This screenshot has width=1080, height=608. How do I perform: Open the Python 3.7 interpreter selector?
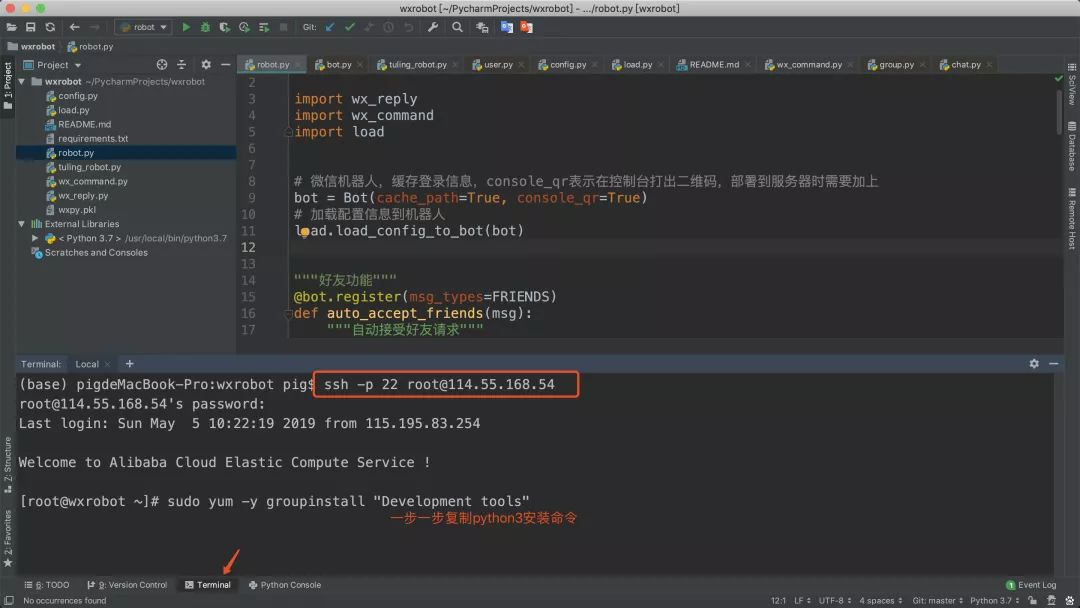[994, 600]
